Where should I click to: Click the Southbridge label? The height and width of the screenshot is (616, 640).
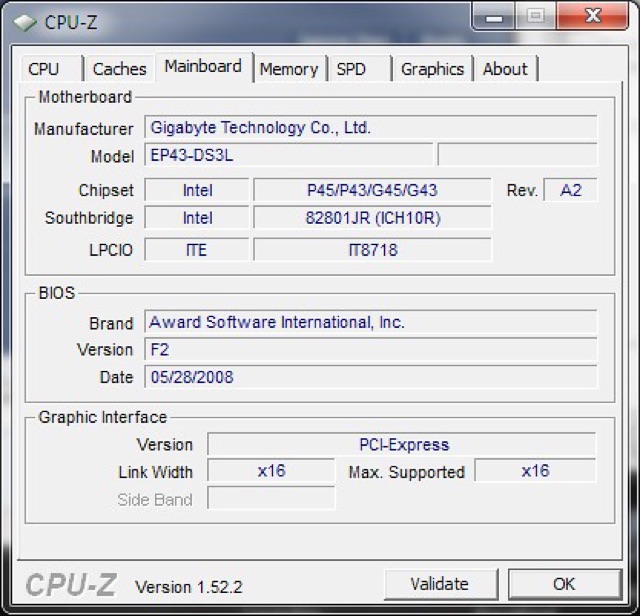pyautogui.click(x=89, y=218)
